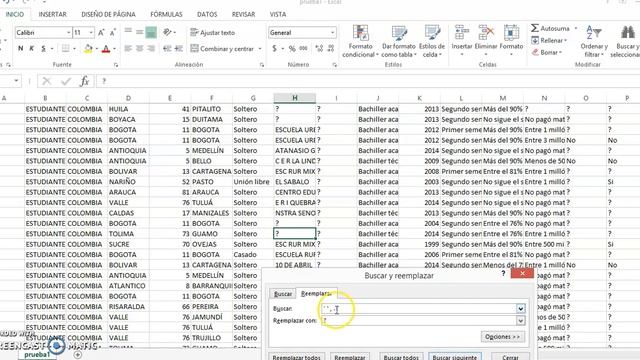The image size is (640, 360).
Task: Select column H header
Action: 295,98
